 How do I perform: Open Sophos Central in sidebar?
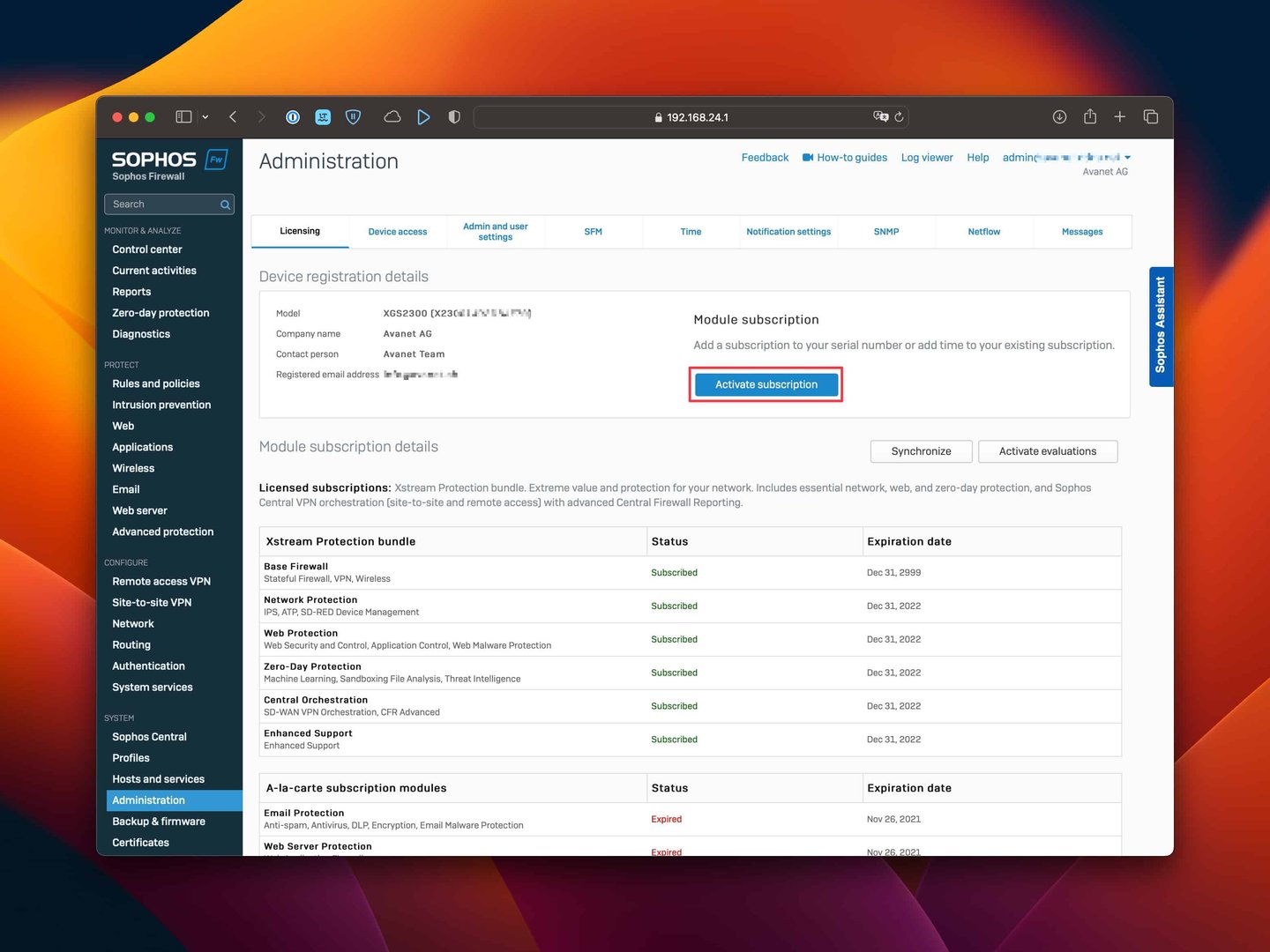[x=149, y=736]
